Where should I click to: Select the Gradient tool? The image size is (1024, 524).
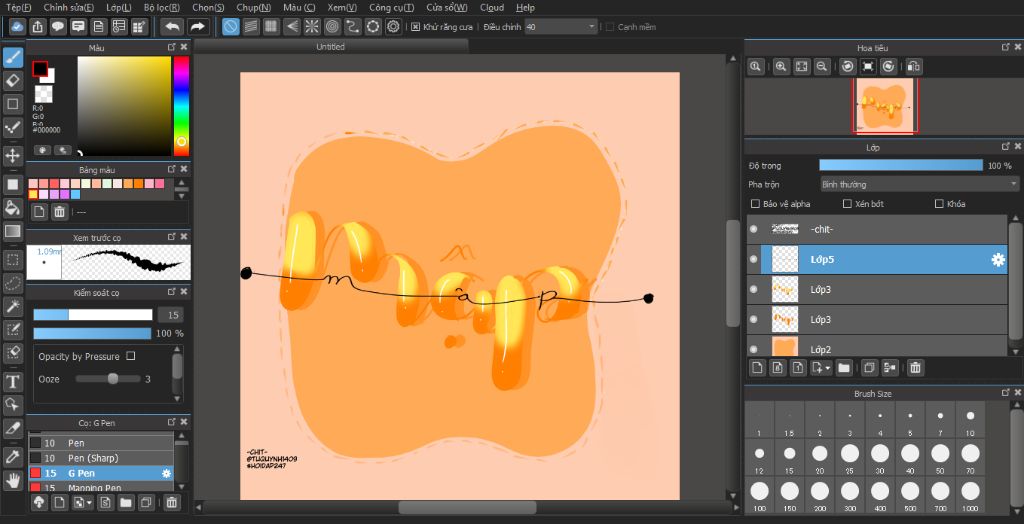point(12,231)
